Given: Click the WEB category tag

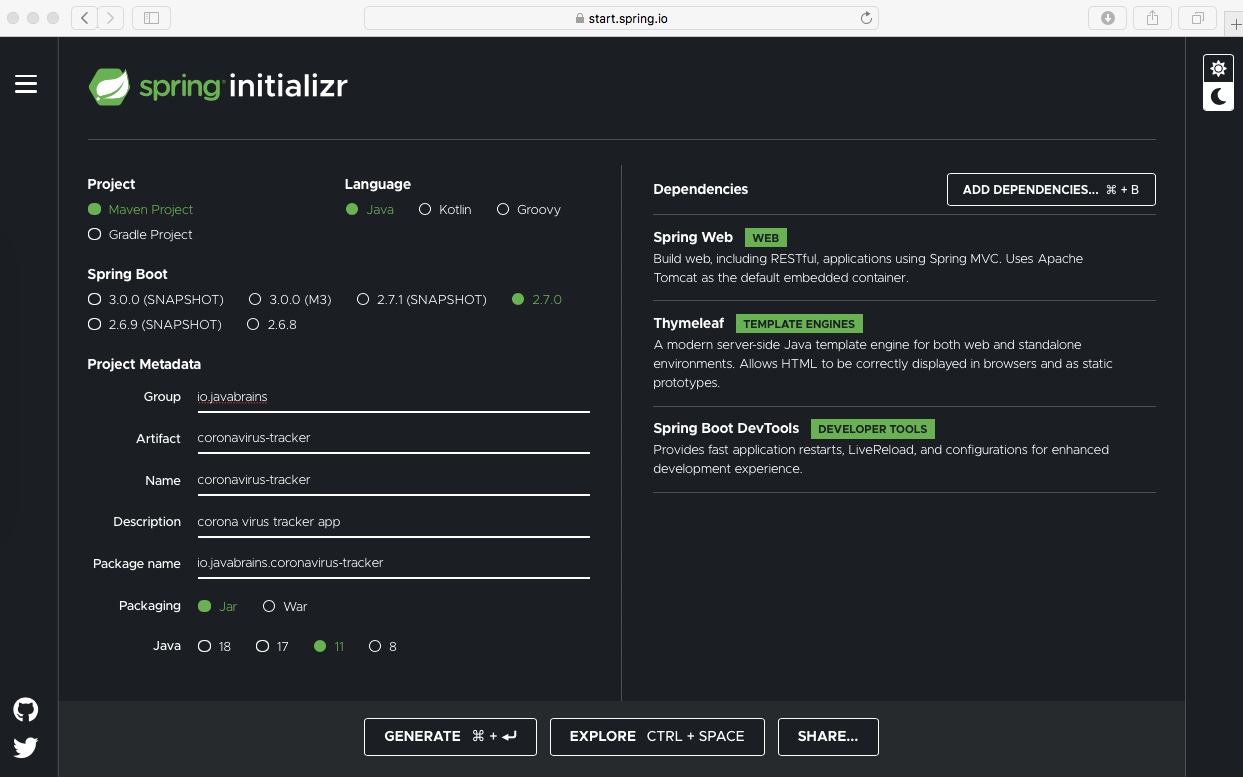Looking at the screenshot, I should pyautogui.click(x=766, y=238).
